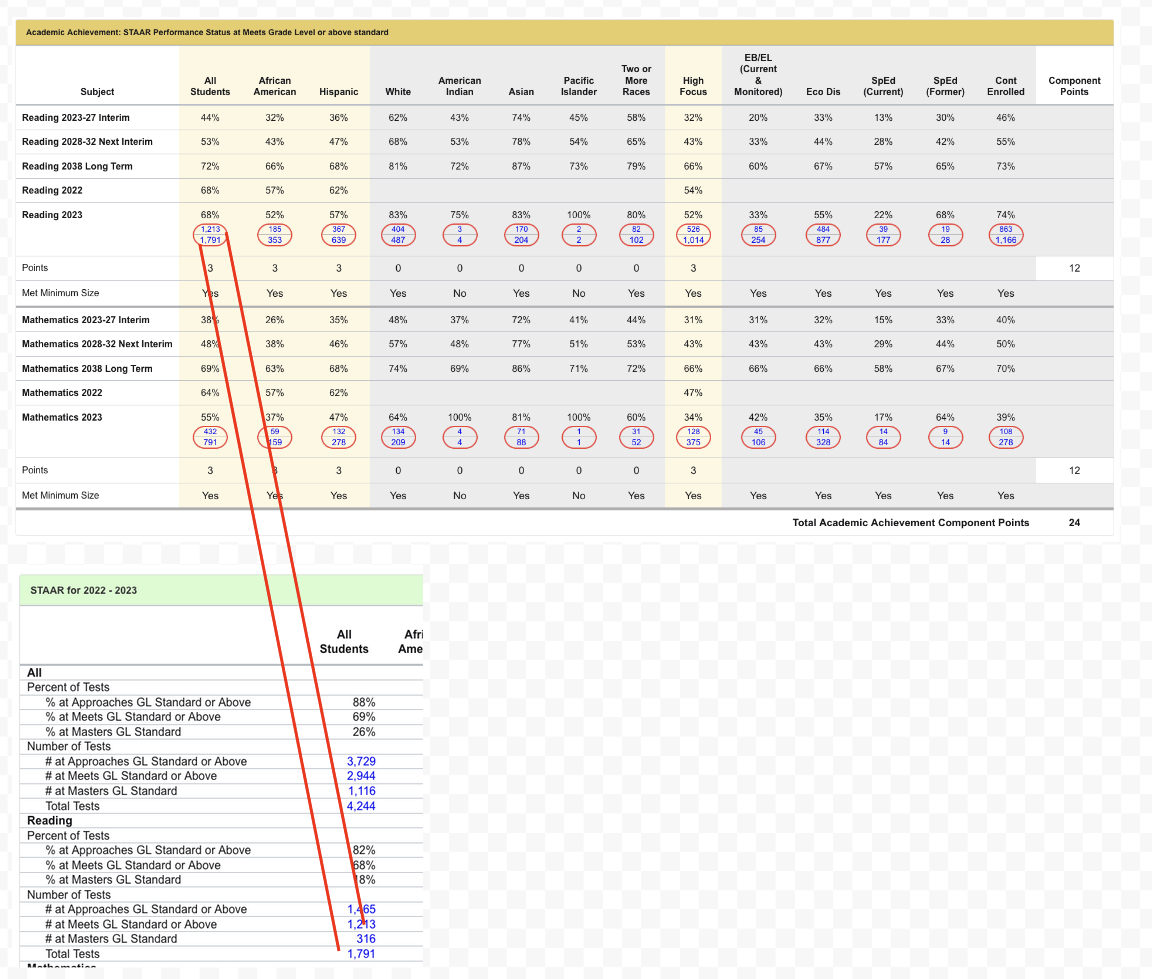
Task: Click the 87% Asian value in Reading 2038 Long Term
Action: [x=522, y=167]
